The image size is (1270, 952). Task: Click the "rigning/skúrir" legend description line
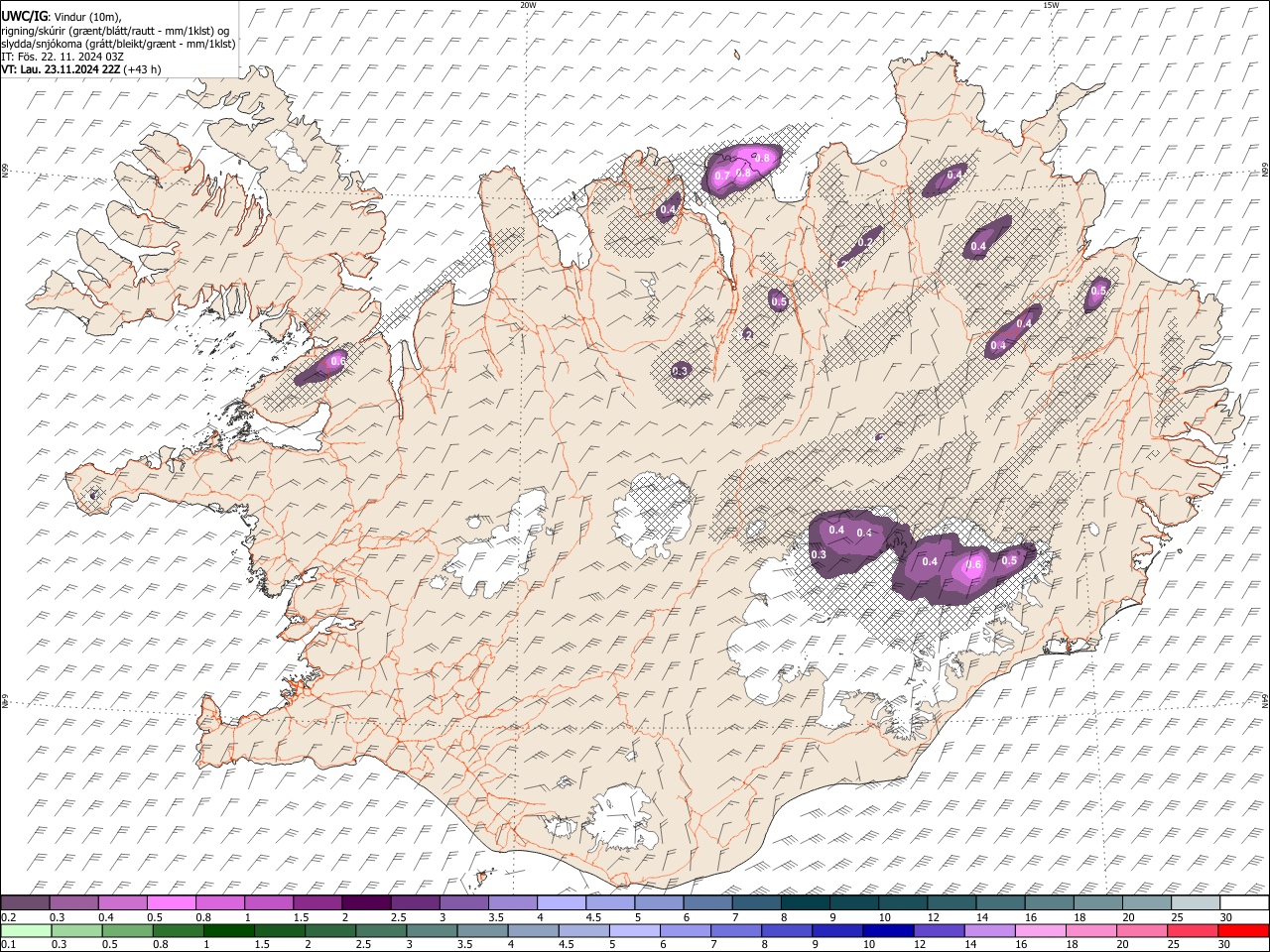[x=117, y=30]
